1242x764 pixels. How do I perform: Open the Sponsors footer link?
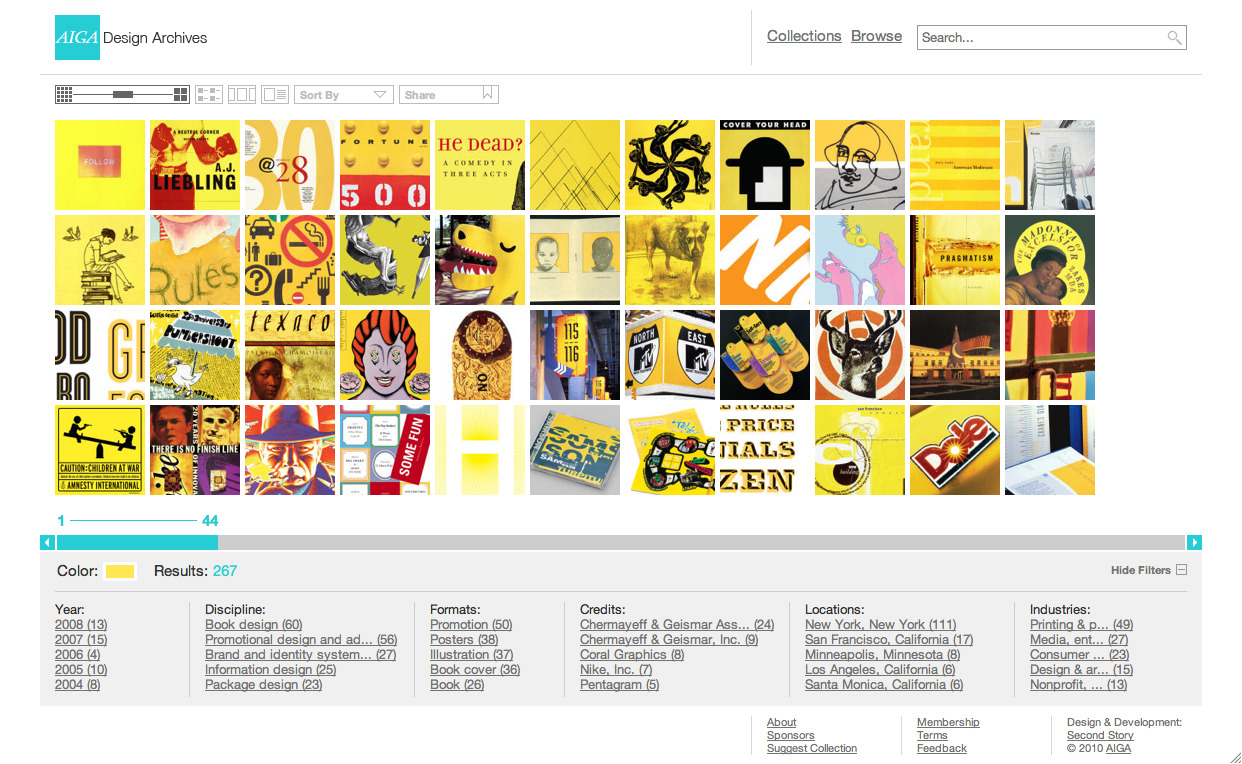click(791, 735)
